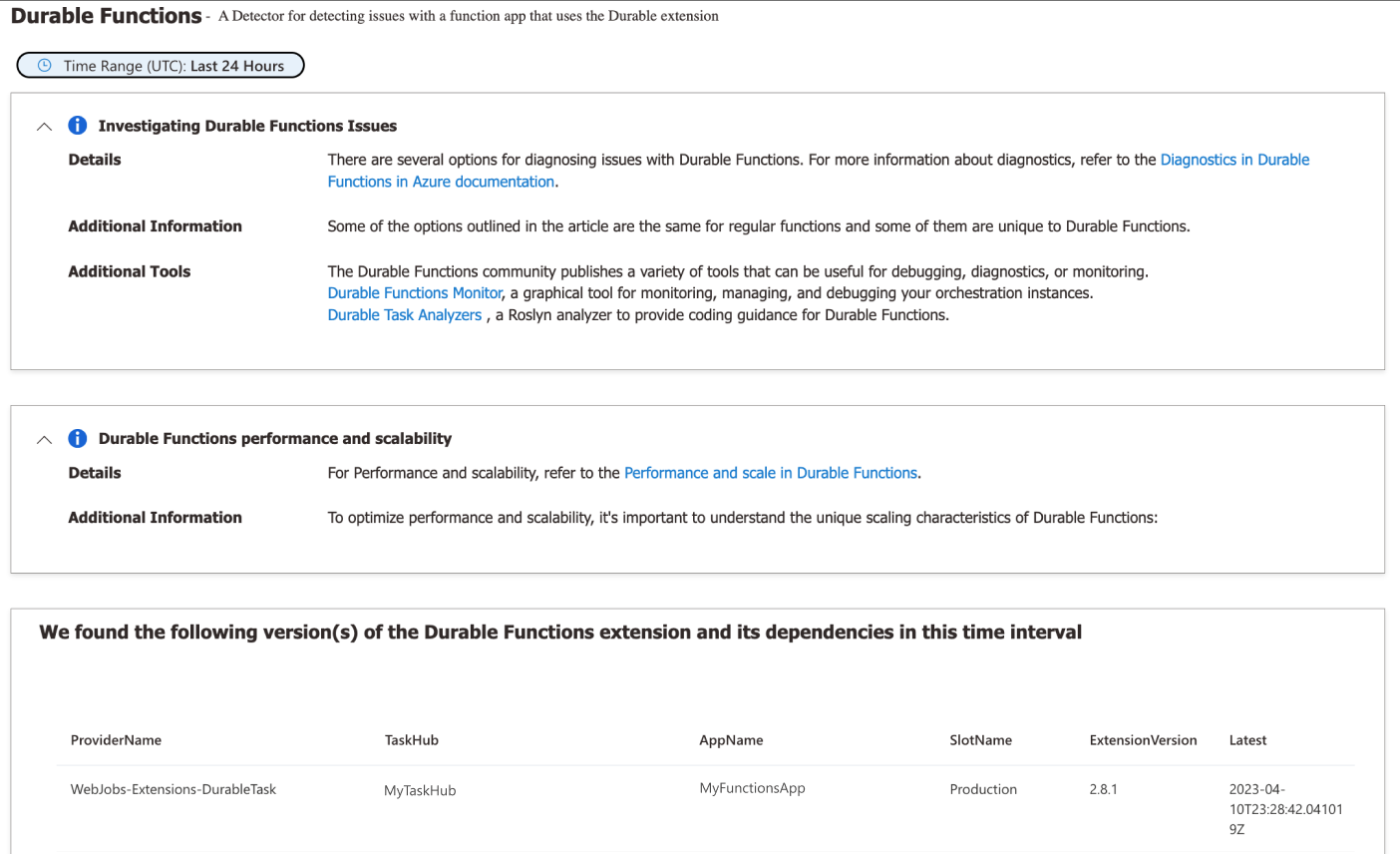1400x854 pixels.
Task: Select the MyTaskHub cell in the table
Action: (420, 789)
